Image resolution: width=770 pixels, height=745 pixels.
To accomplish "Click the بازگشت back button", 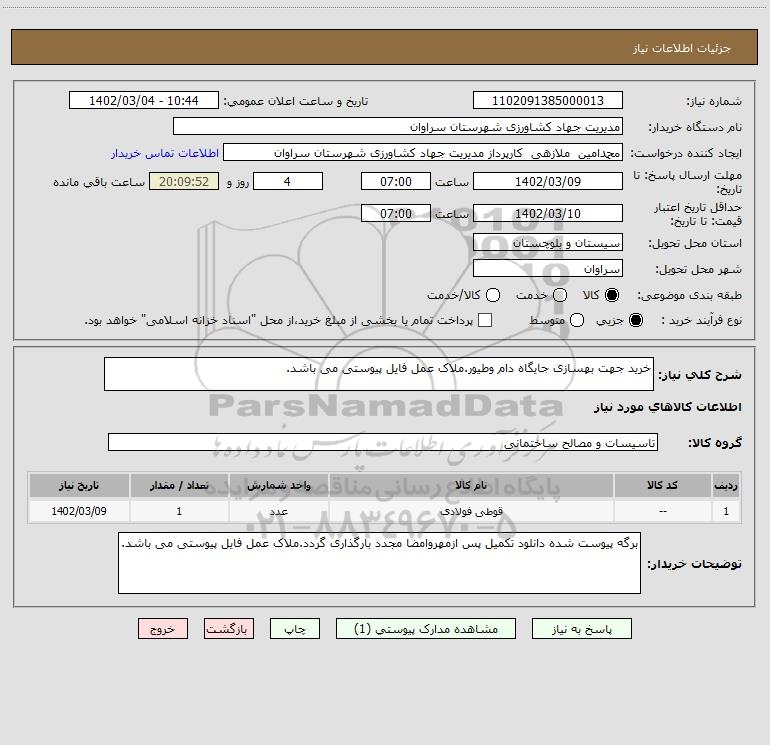I will pos(229,629).
